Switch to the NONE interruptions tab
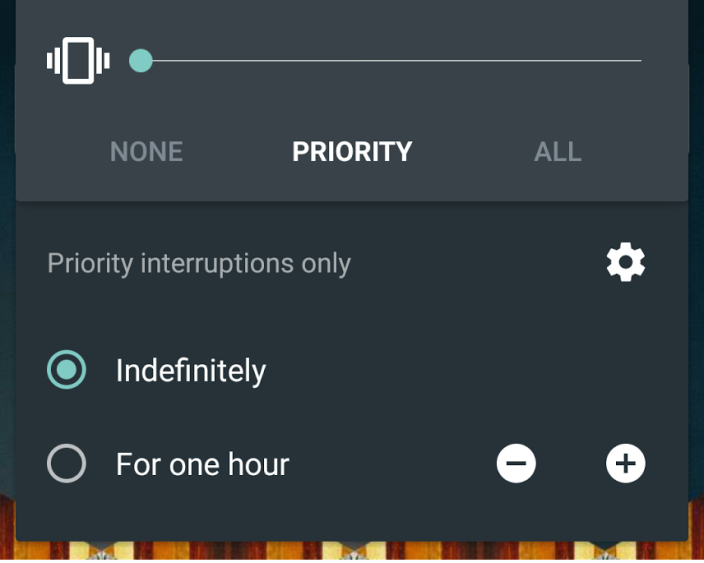This screenshot has height=563, width=704. point(146,152)
